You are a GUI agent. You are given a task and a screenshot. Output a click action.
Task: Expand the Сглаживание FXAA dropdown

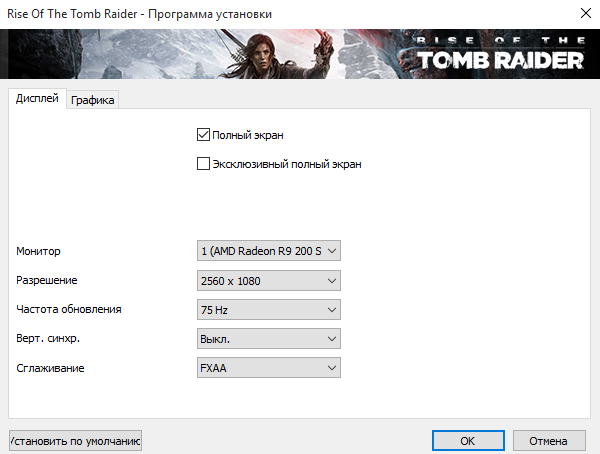[x=269, y=368]
